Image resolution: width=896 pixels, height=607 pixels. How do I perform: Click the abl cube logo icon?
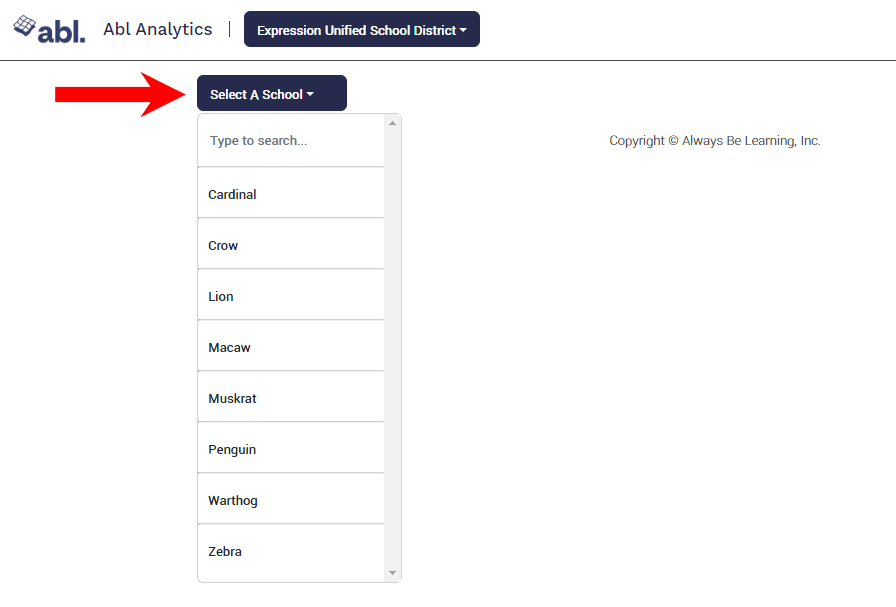tap(24, 25)
